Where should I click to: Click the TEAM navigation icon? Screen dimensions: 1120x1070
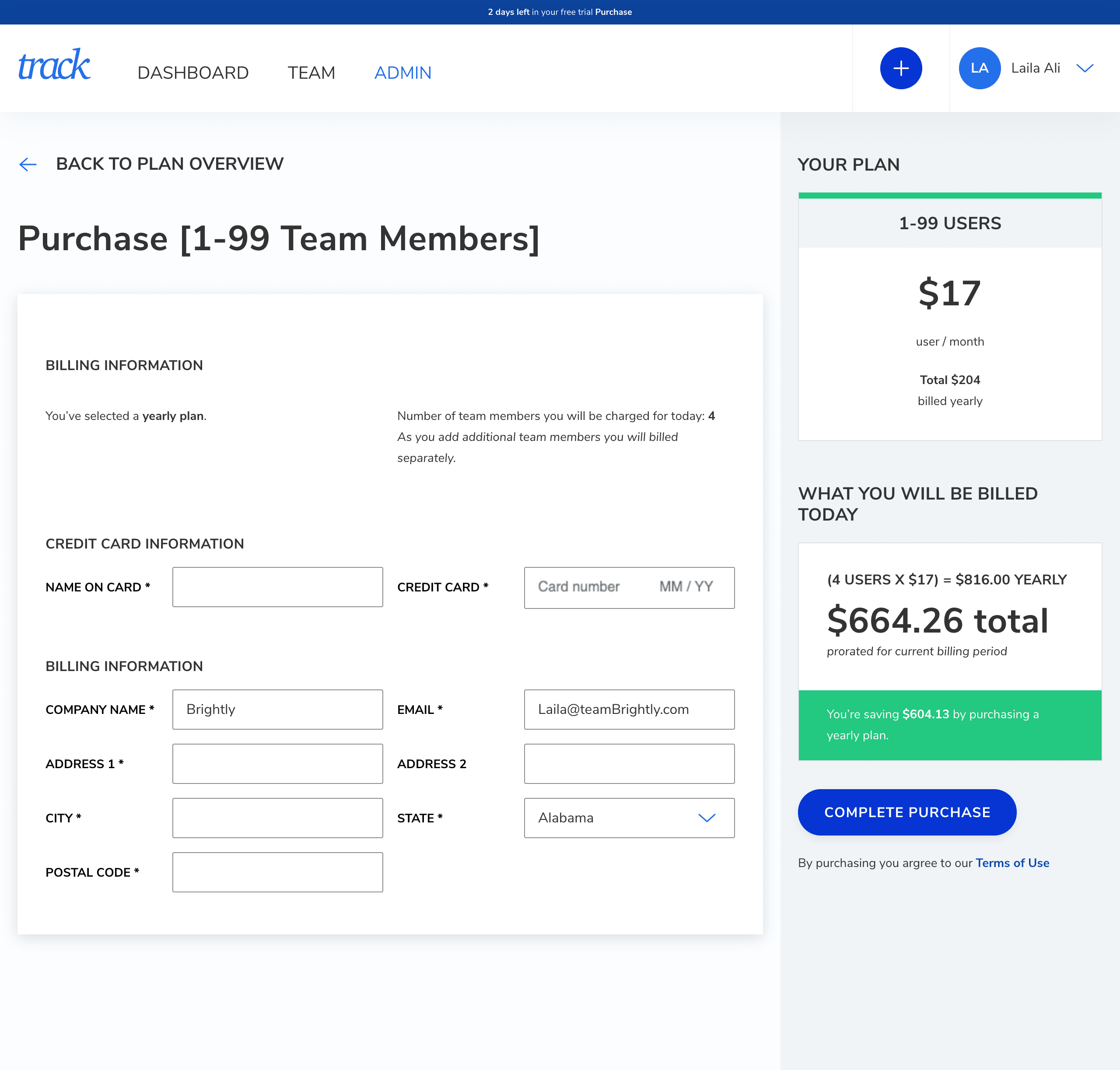(312, 72)
